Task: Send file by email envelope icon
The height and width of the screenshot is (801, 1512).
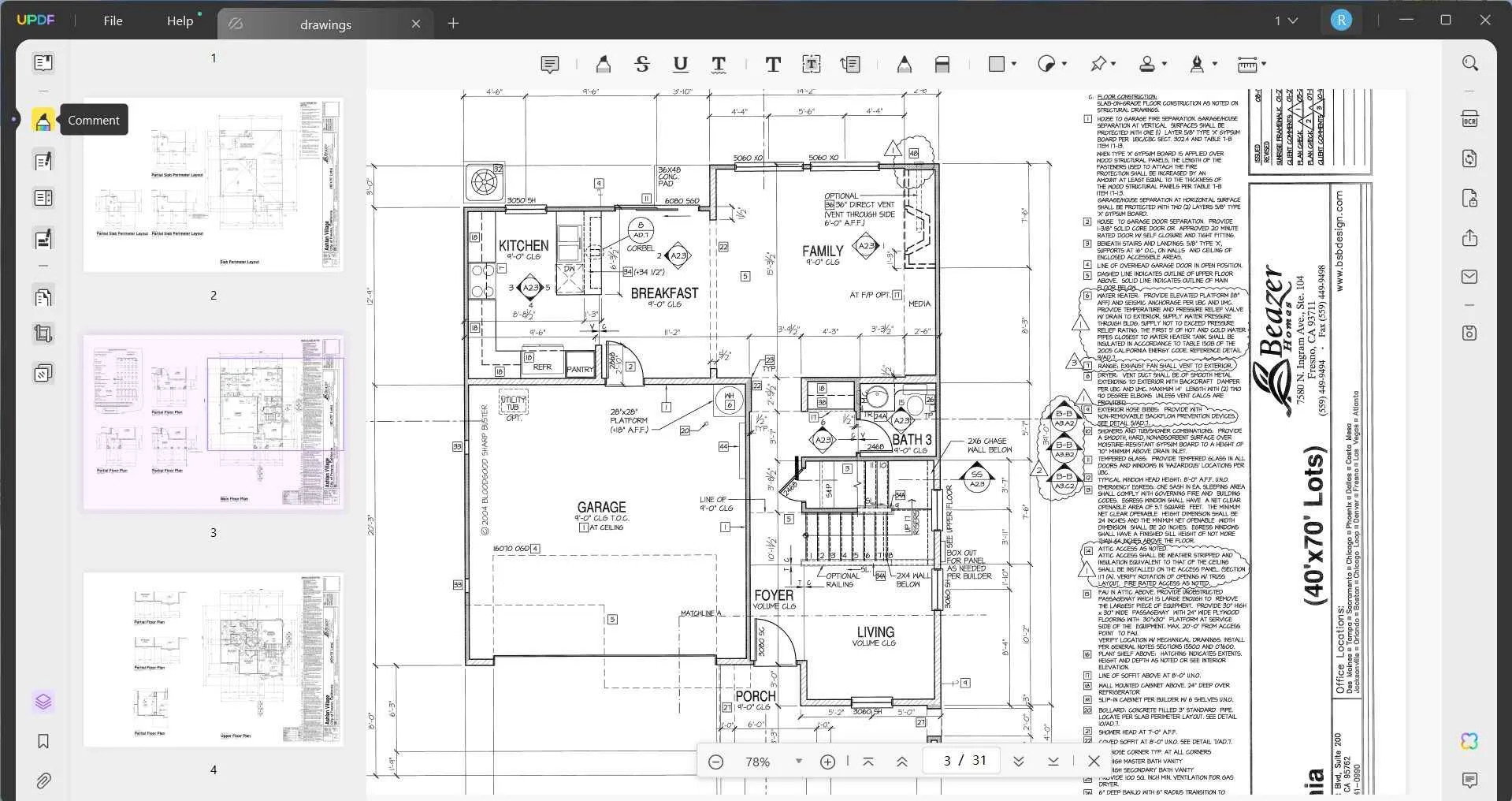Action: coord(1469,277)
